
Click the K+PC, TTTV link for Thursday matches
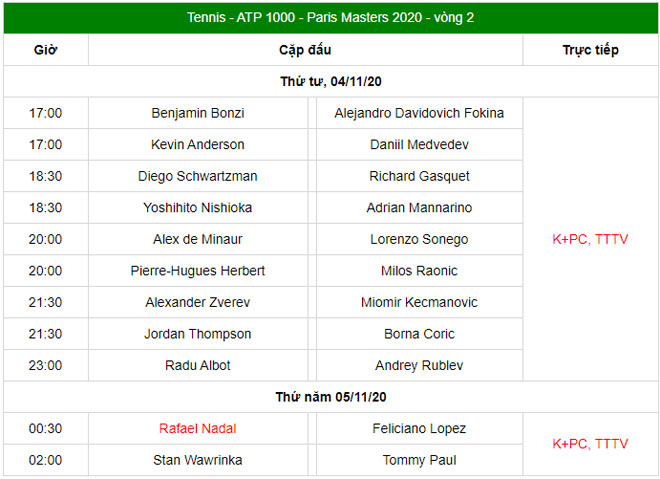[x=590, y=444]
